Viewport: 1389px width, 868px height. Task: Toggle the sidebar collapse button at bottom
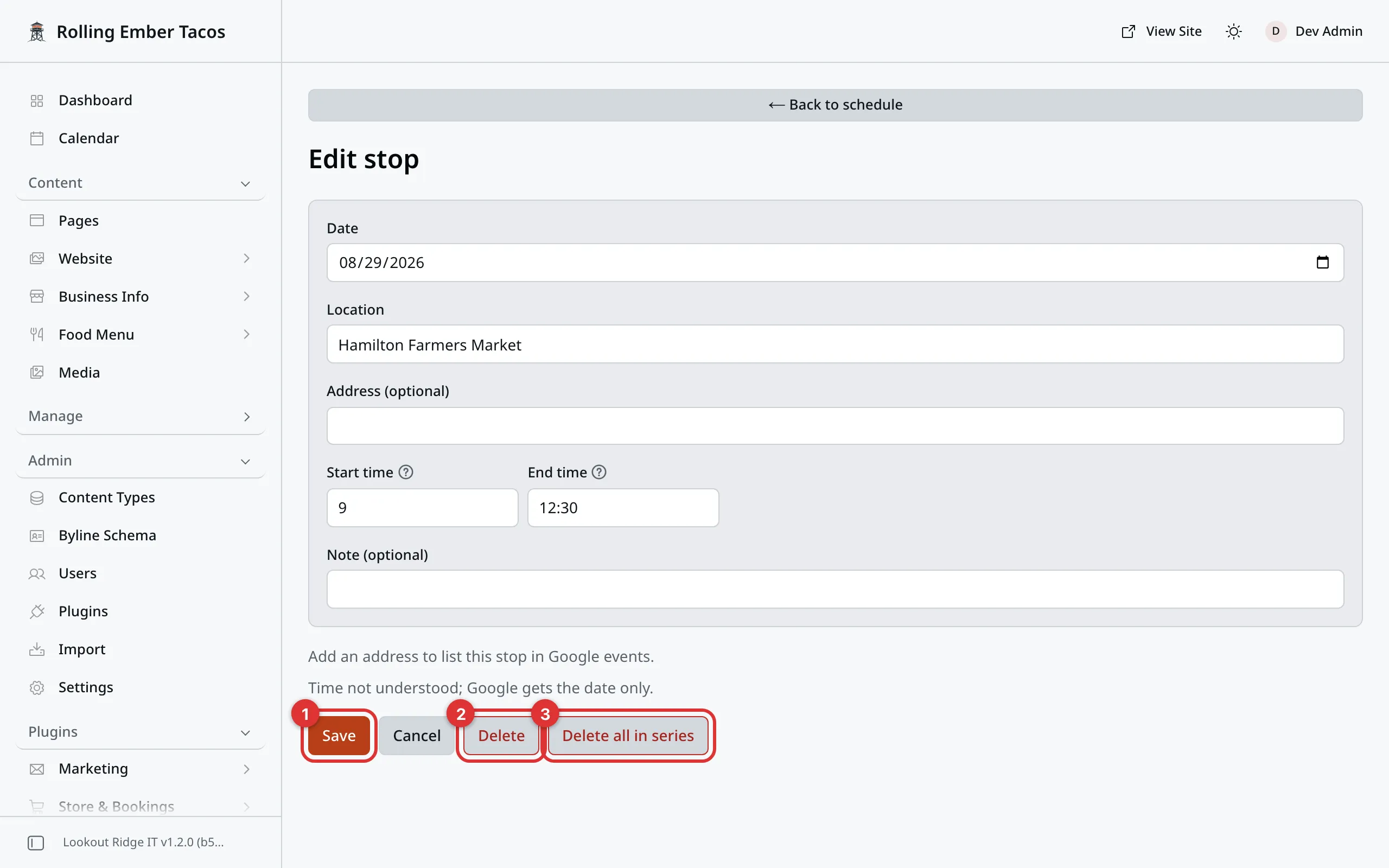36,842
